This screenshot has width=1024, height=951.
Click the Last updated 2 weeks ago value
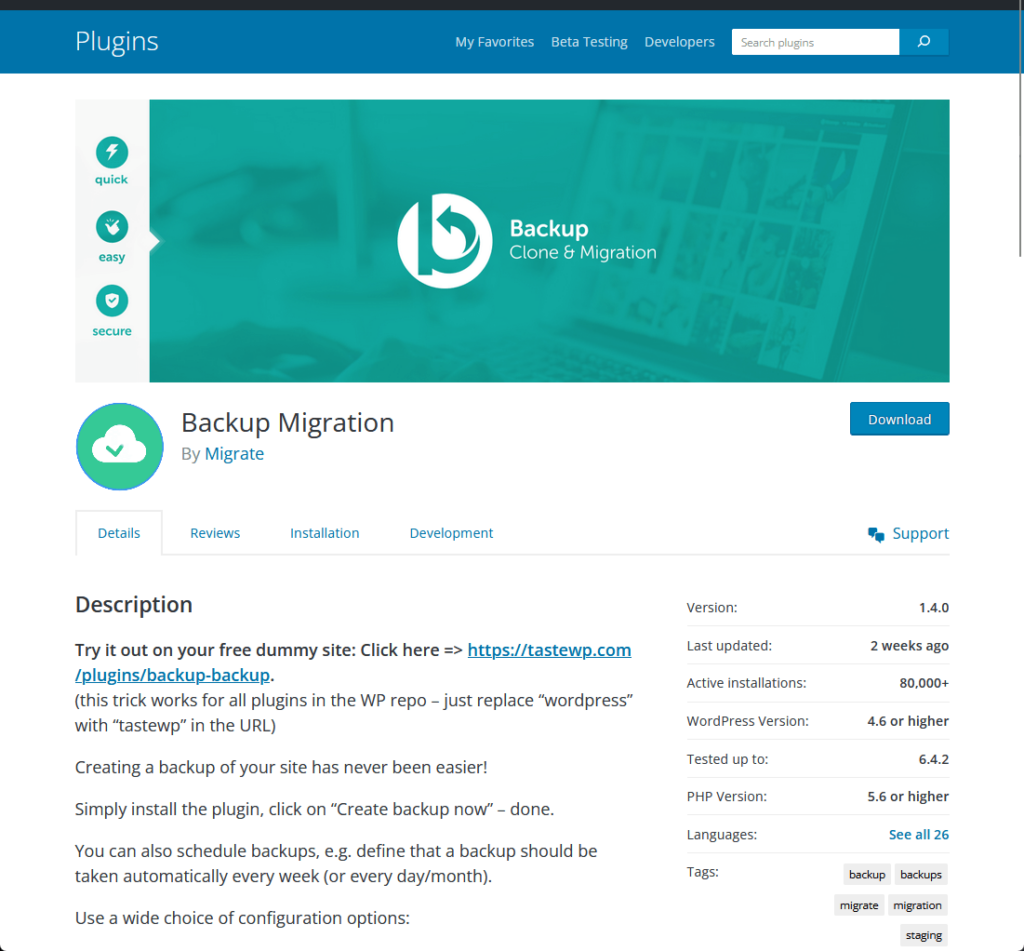click(909, 645)
